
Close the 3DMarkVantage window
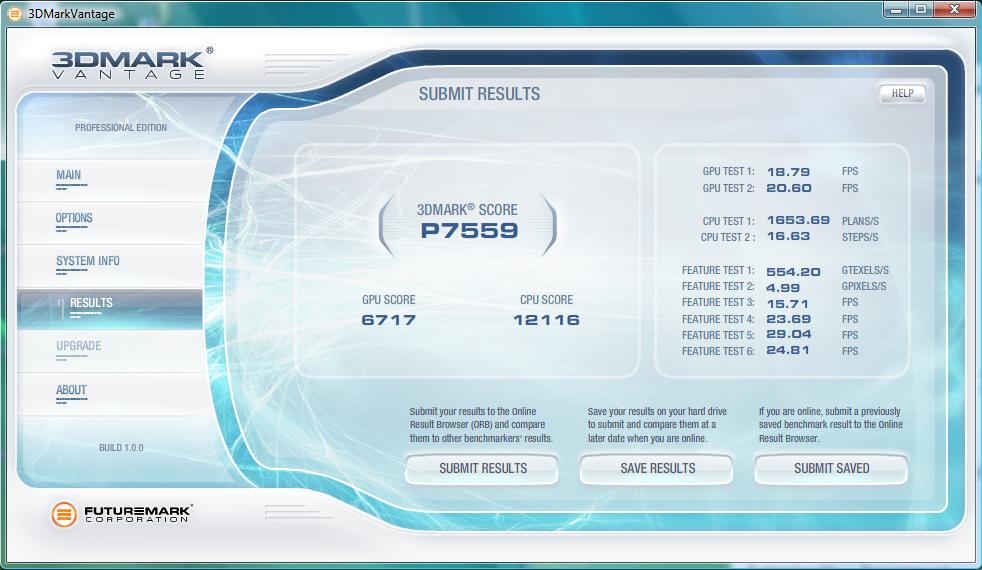[954, 9]
